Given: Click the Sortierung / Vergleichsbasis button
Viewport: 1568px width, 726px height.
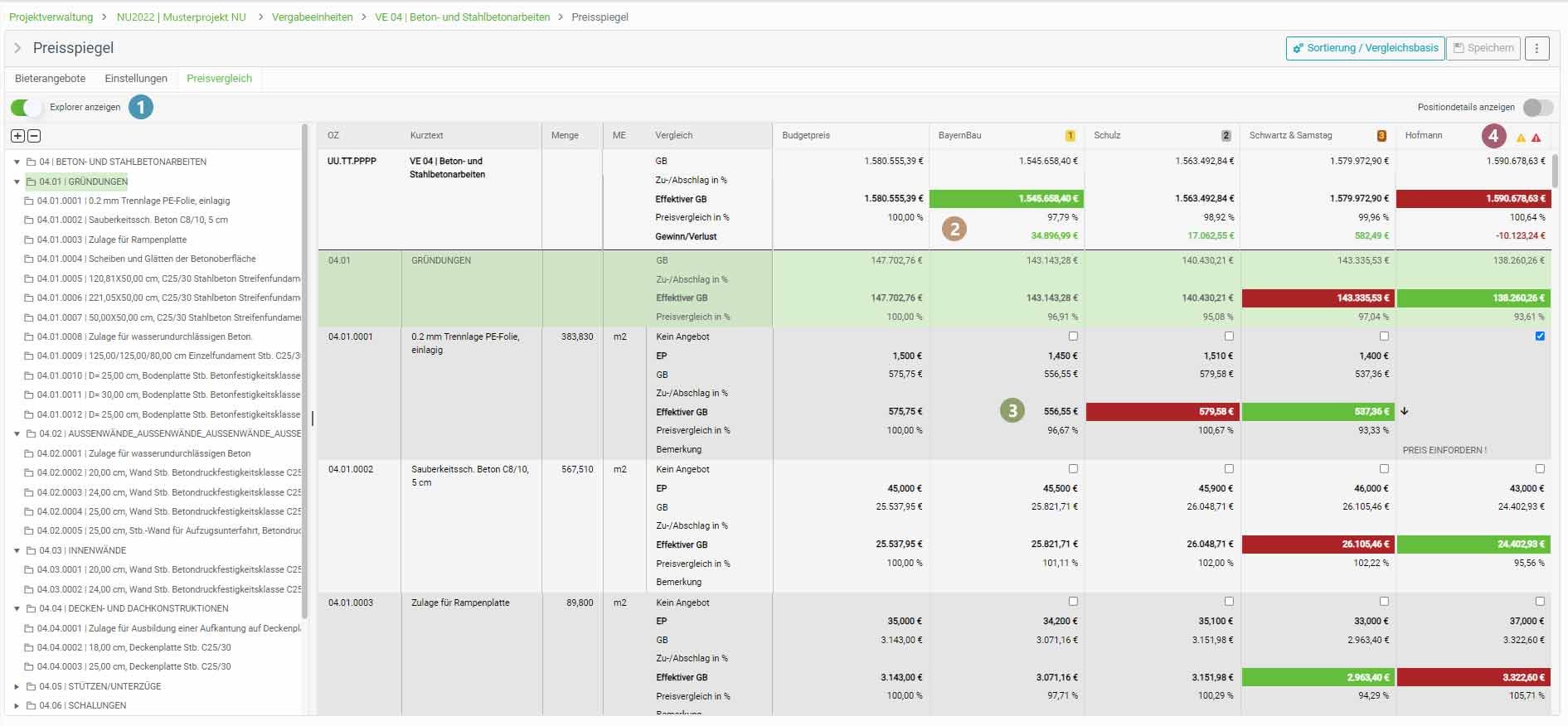Looking at the screenshot, I should [1365, 48].
